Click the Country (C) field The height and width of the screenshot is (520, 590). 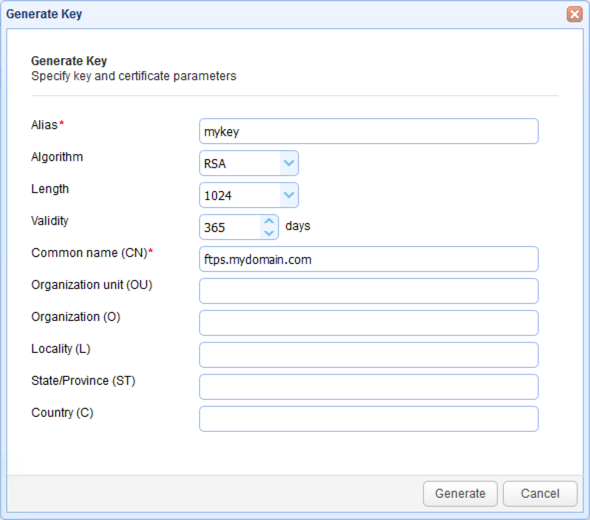369,419
